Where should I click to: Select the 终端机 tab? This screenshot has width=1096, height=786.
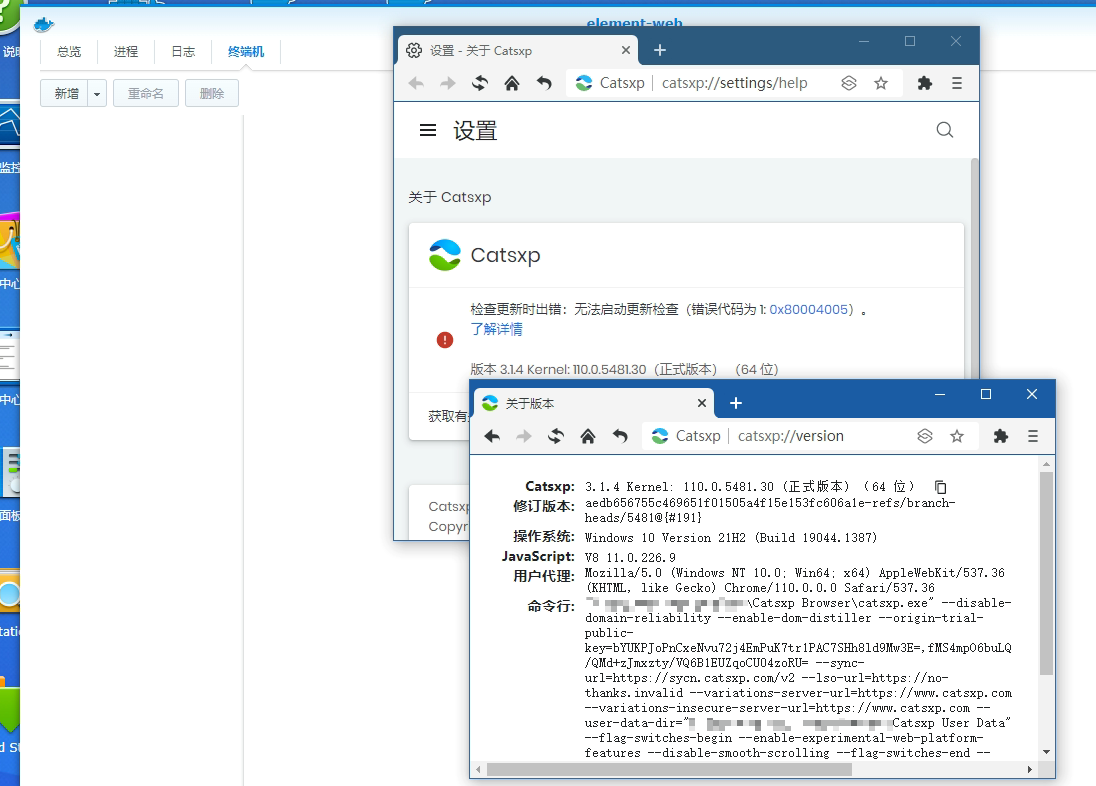246,52
